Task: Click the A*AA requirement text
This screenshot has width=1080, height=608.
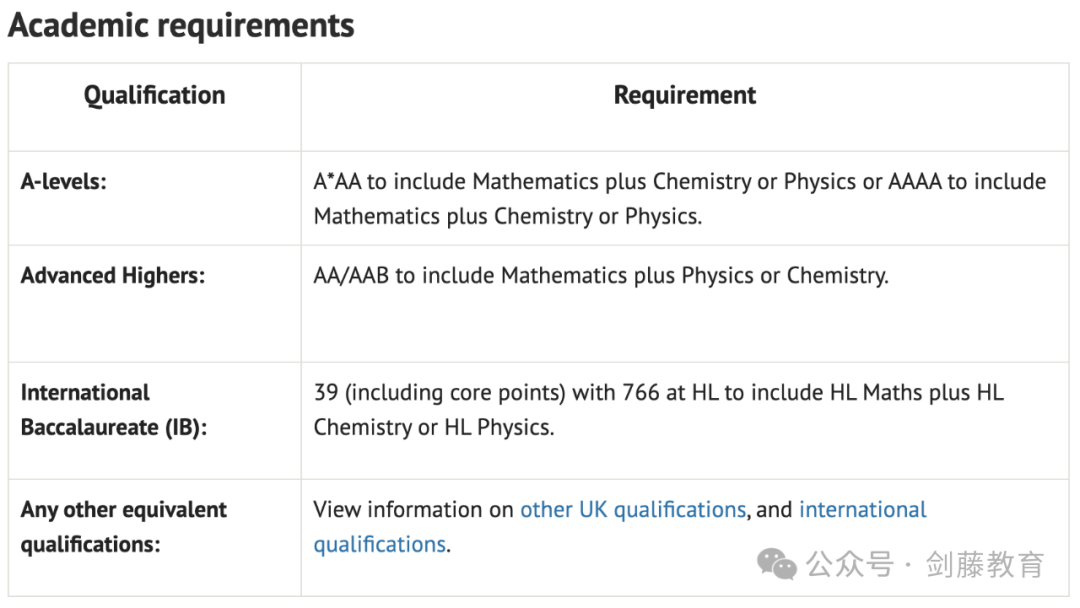Action: point(680,199)
